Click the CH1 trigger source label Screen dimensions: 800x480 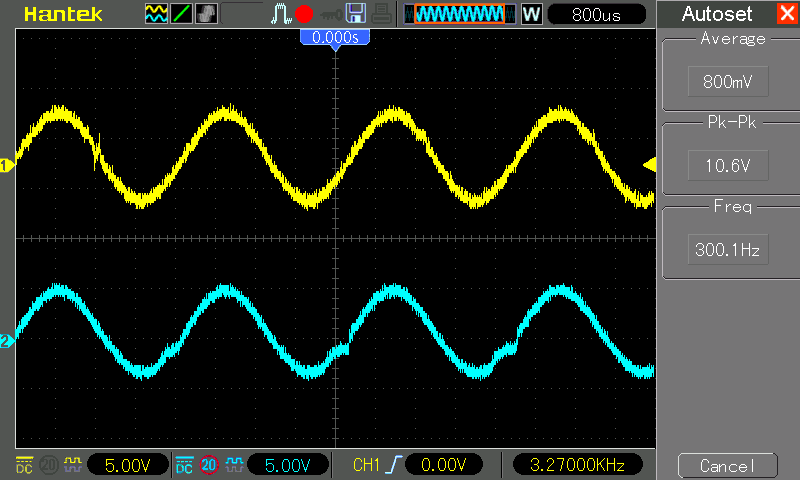366,465
